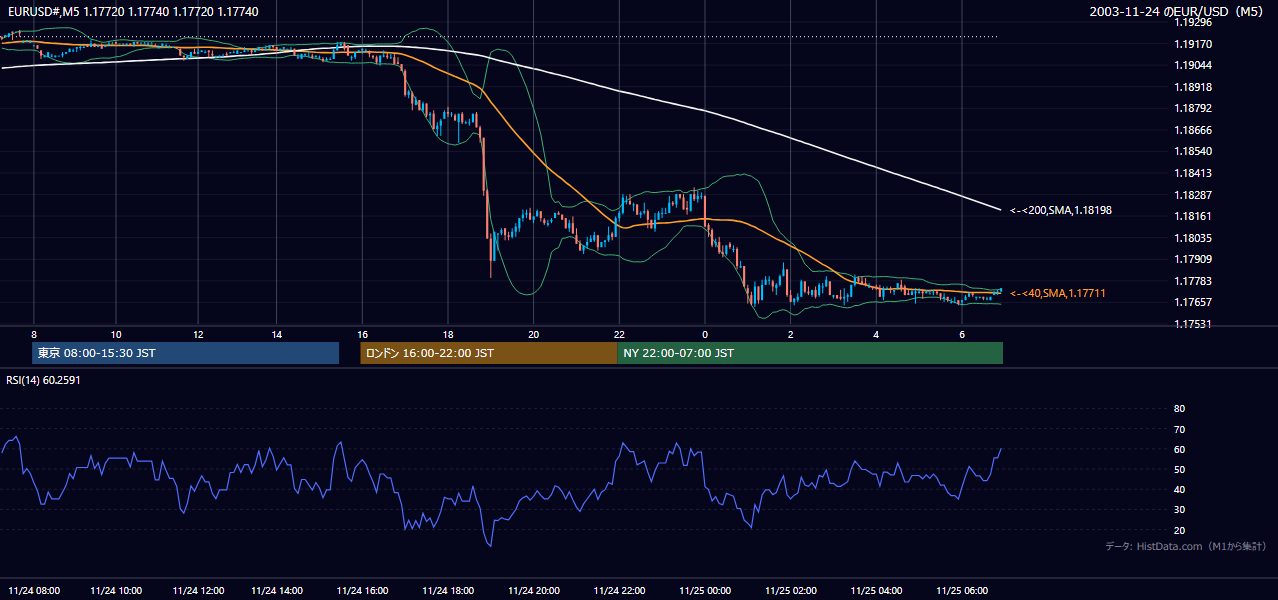Click hour marker 2 under the price chart

tap(791, 334)
